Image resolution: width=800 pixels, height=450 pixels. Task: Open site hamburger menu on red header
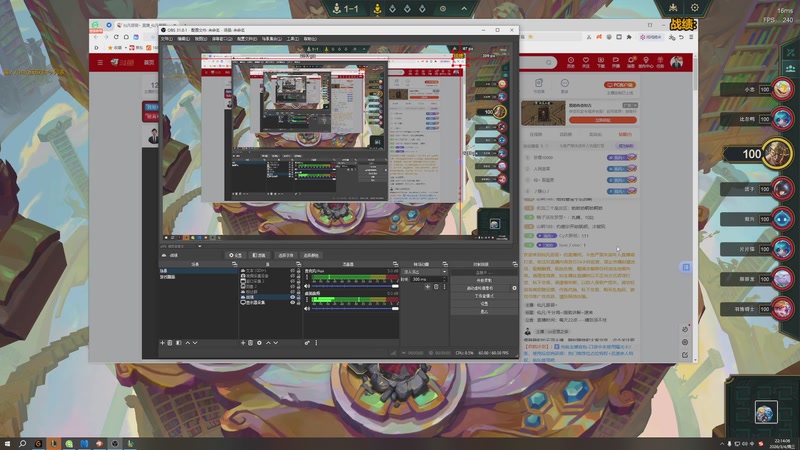coord(101,62)
